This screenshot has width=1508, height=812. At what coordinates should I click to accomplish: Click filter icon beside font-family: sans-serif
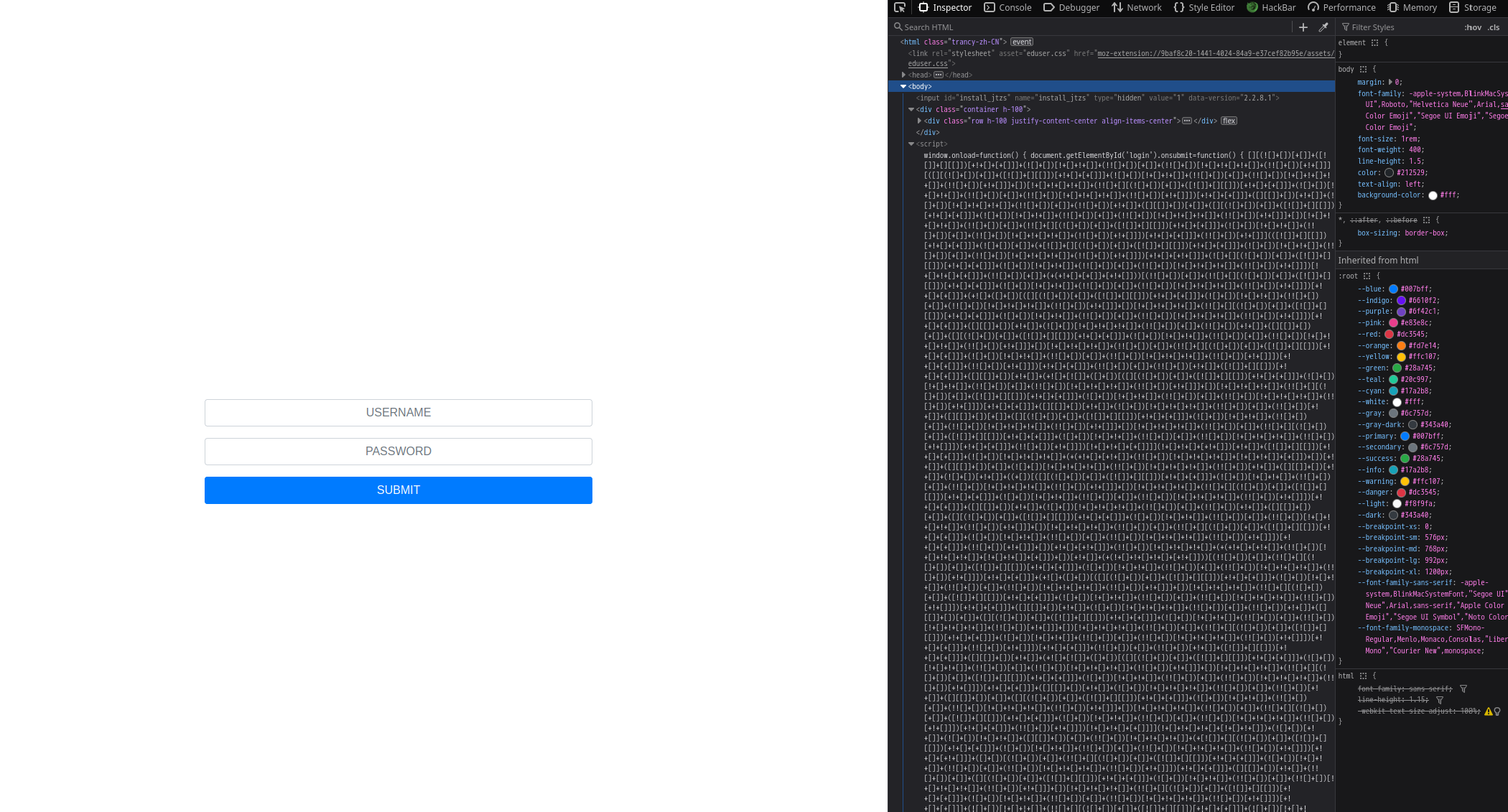point(1463,689)
